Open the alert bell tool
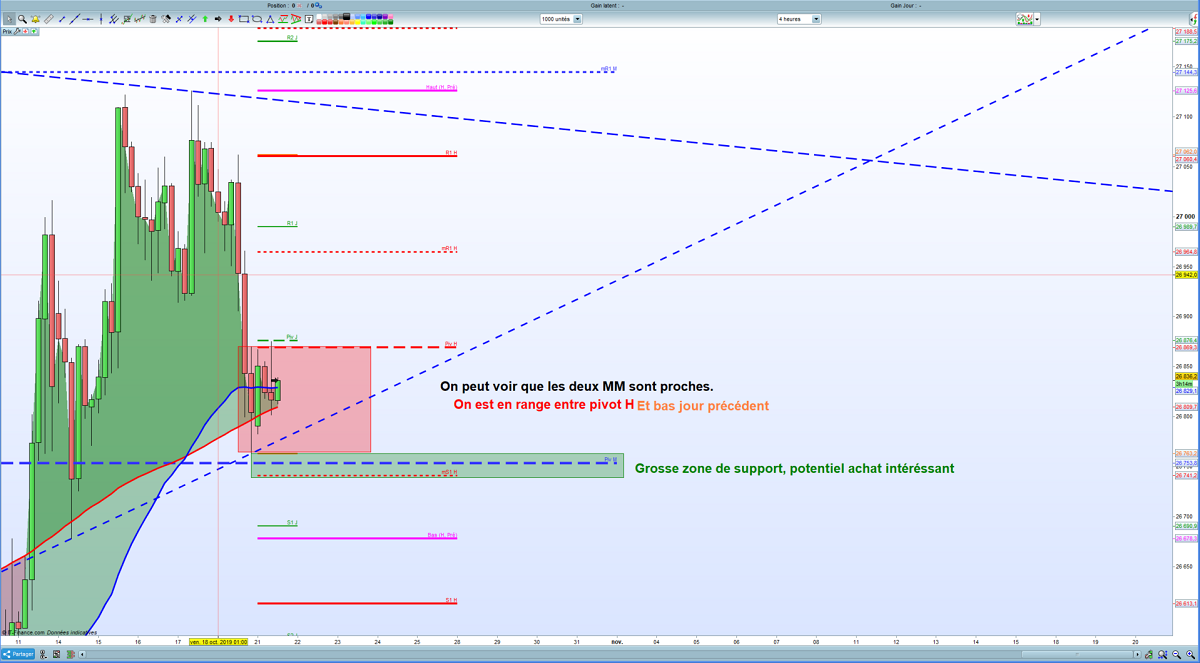Screen dimensions: 1200x663 click(x=35, y=19)
